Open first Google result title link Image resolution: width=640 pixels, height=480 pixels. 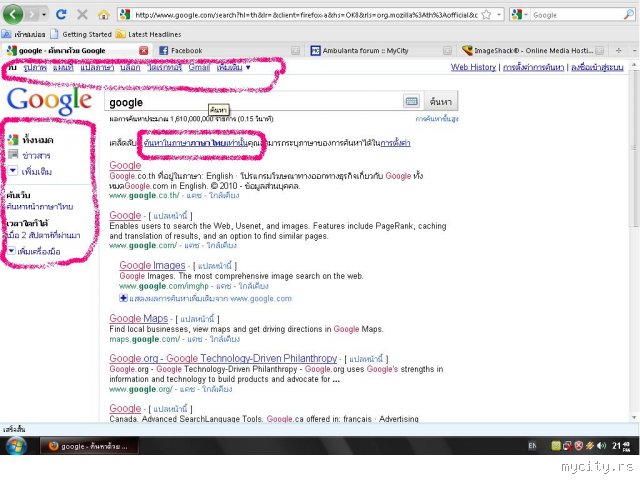[x=125, y=165]
